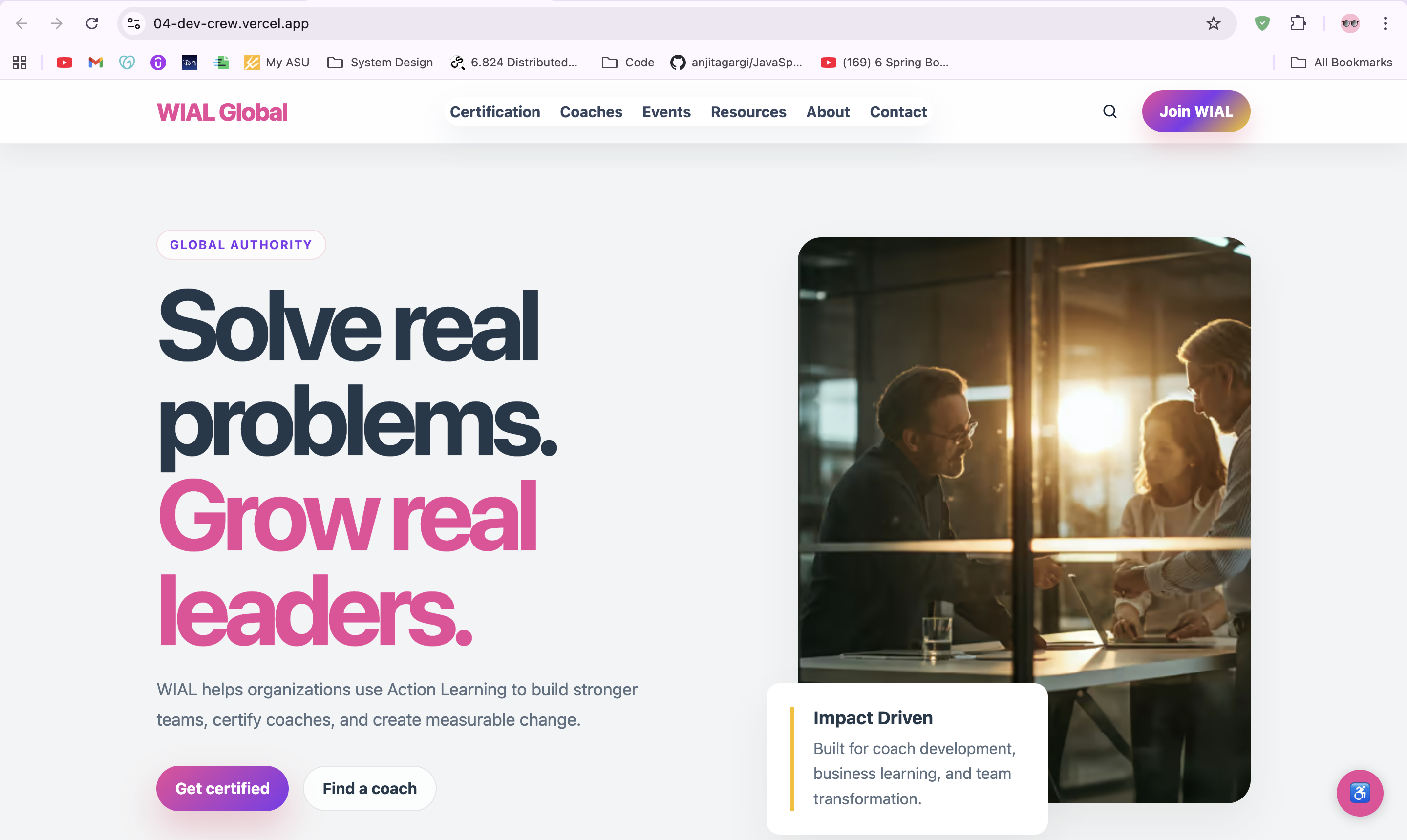Image resolution: width=1407 pixels, height=840 pixels.
Task: Click the site search magnifier icon
Action: tap(1110, 111)
